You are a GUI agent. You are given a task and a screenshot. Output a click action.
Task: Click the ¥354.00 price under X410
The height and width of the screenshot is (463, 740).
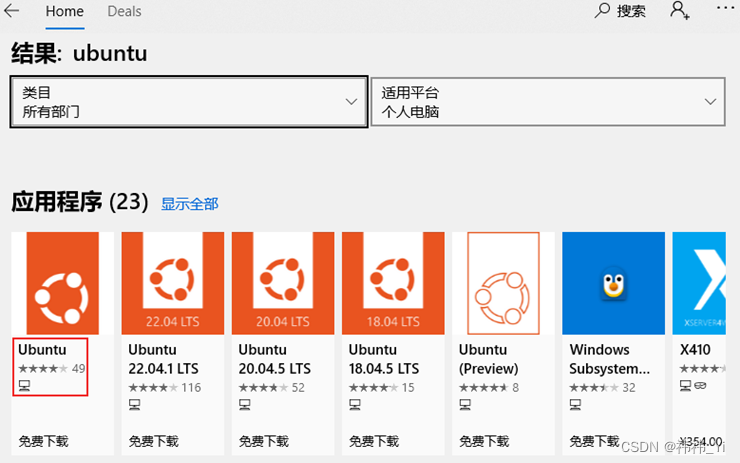[701, 442]
